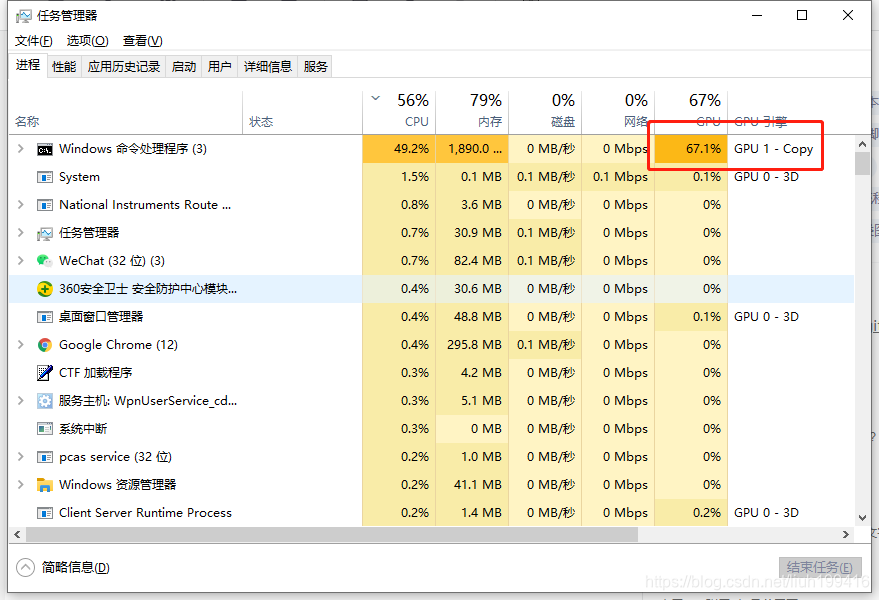This screenshot has height=600, width=879.
Task: Click the 295.8 MB memory cell
Action: tap(472, 345)
